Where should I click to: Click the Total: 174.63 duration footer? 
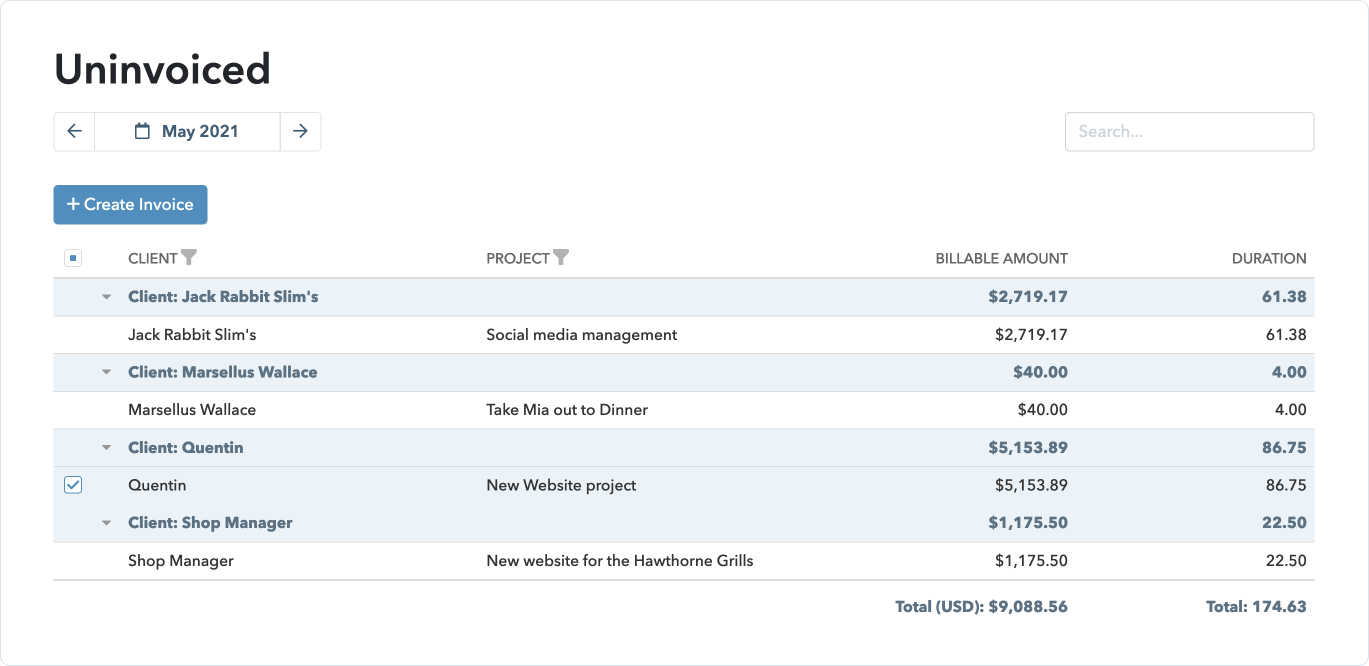pyautogui.click(x=1256, y=606)
